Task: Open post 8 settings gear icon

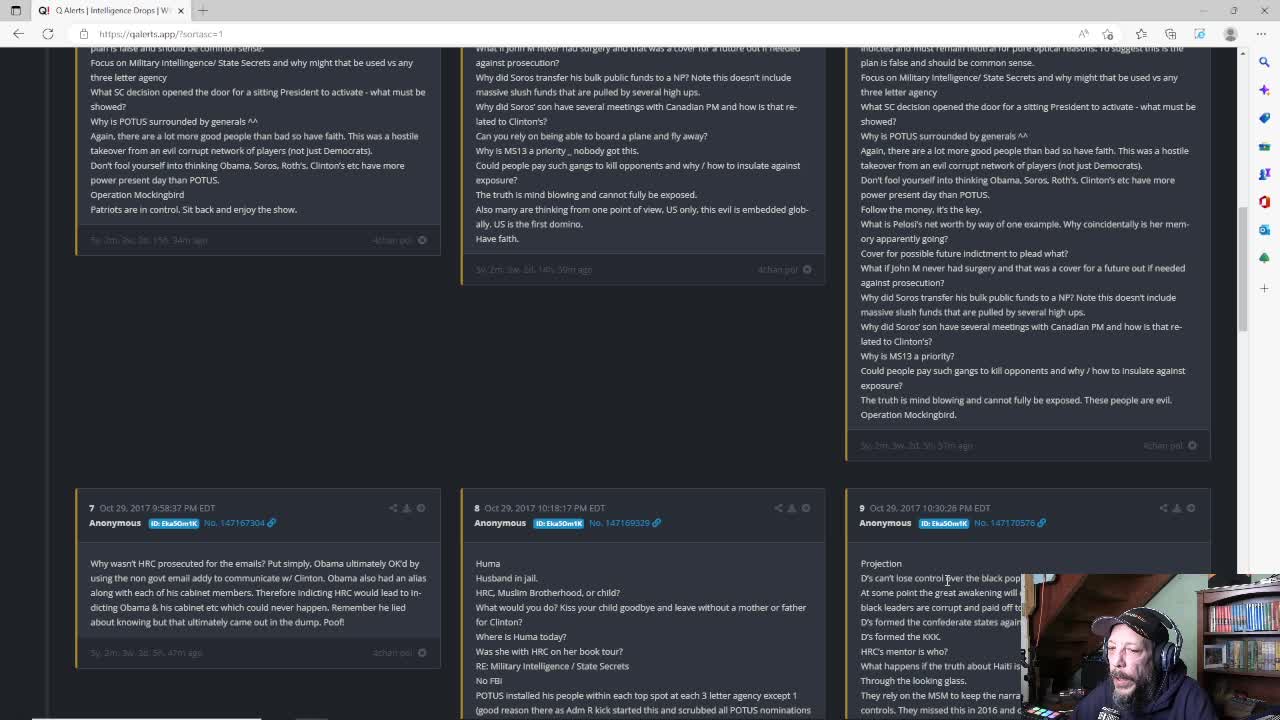Action: 806,508
